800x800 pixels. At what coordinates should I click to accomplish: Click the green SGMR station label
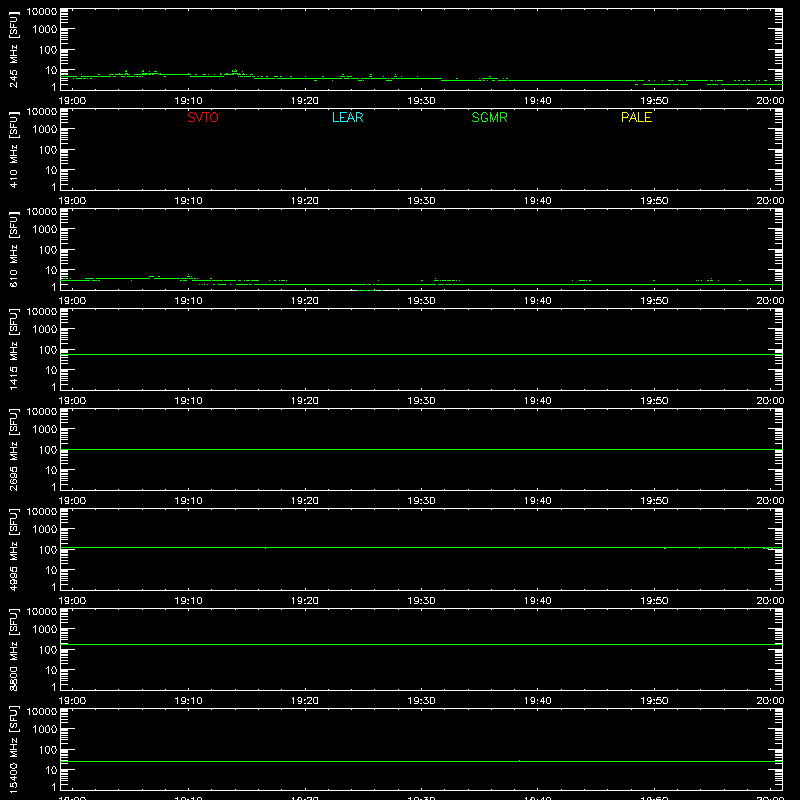[489, 117]
